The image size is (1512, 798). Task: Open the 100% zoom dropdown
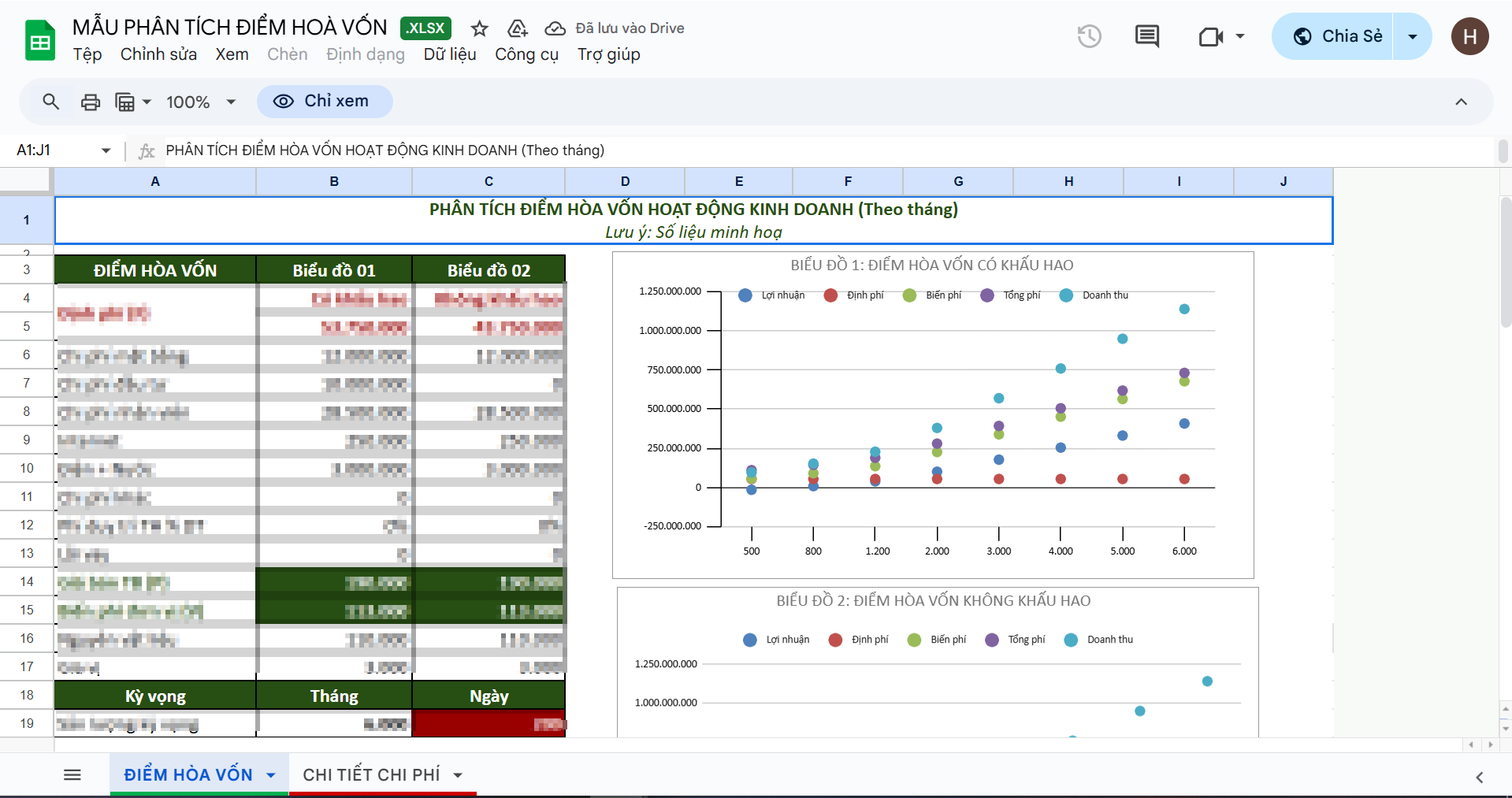[200, 102]
